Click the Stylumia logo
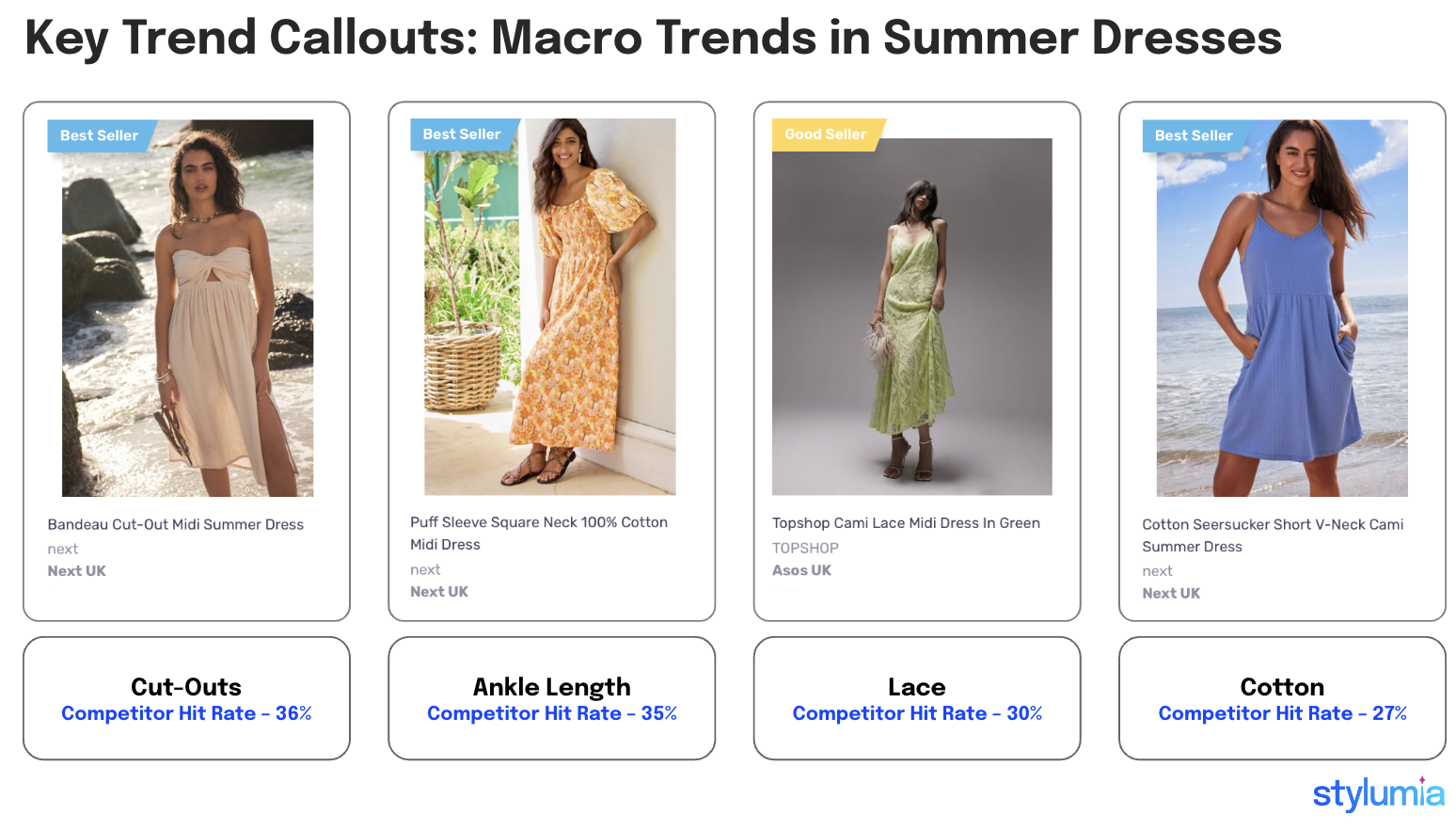Screen dimensions: 1456x830 (1377, 793)
